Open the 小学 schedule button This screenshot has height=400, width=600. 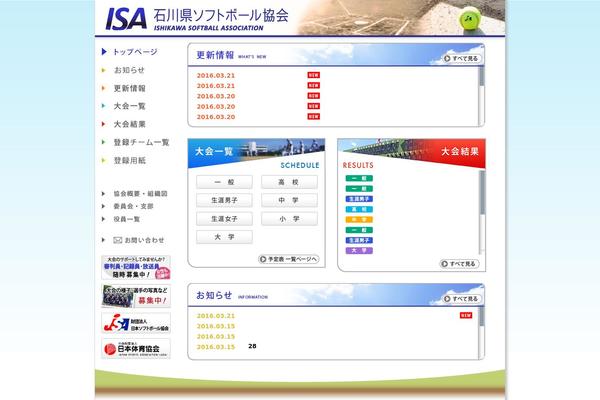coord(289,219)
